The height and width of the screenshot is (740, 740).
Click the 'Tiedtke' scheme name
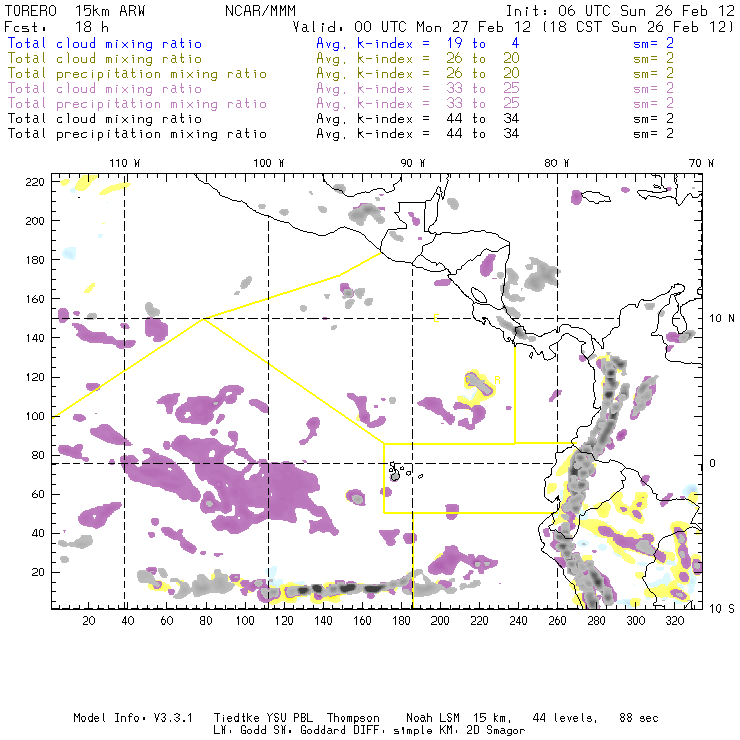(236, 718)
